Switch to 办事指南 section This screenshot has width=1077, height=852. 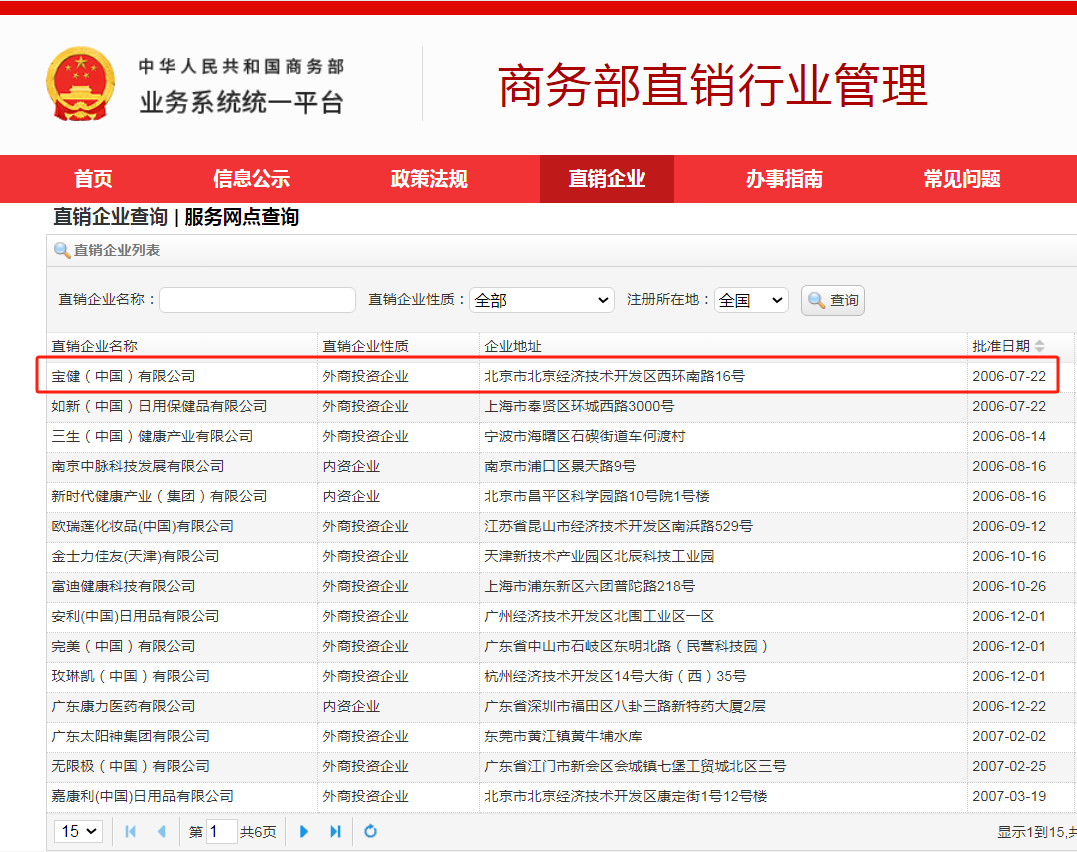[x=784, y=179]
